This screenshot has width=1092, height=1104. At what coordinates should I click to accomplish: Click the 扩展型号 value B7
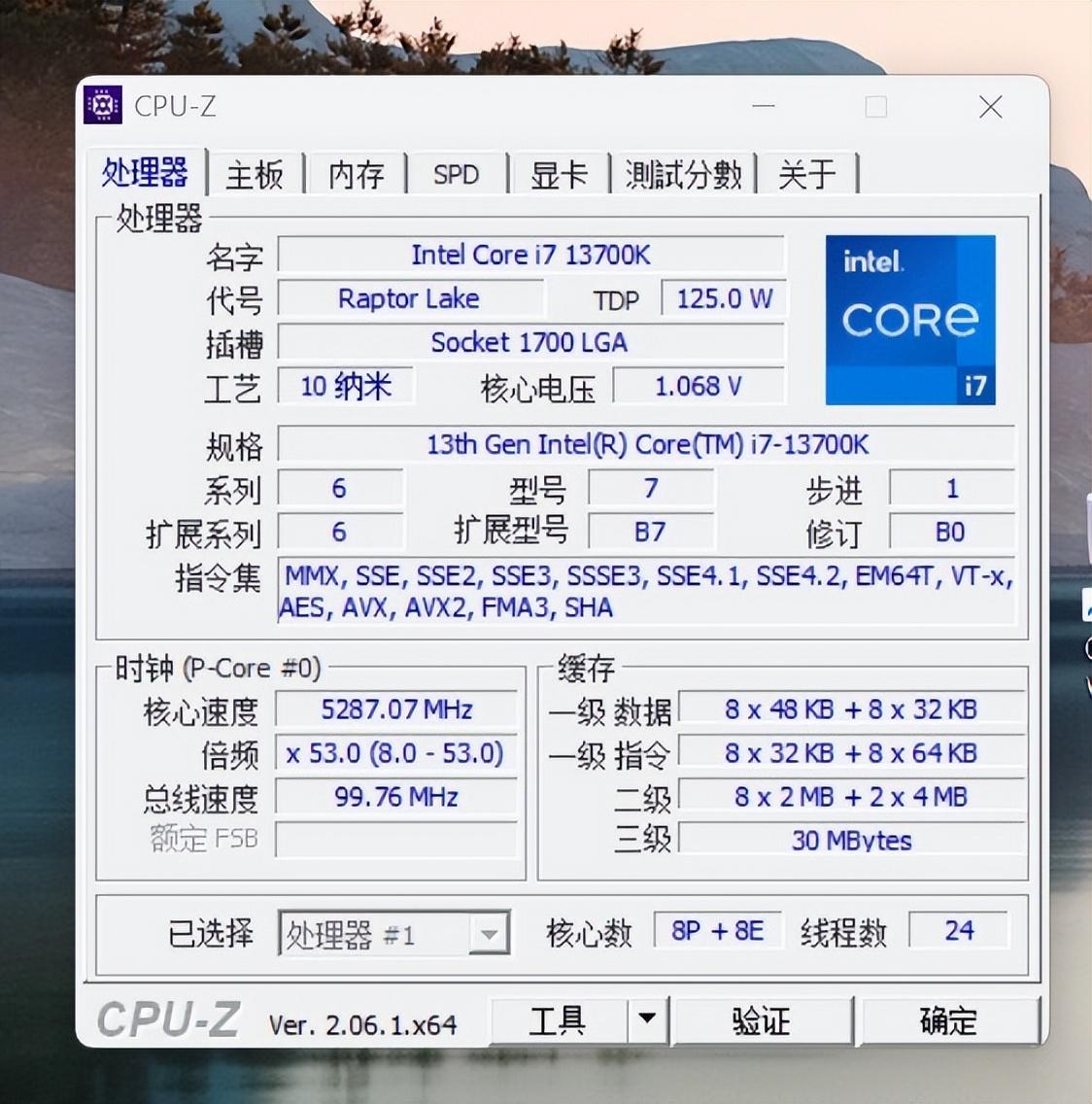click(x=651, y=532)
